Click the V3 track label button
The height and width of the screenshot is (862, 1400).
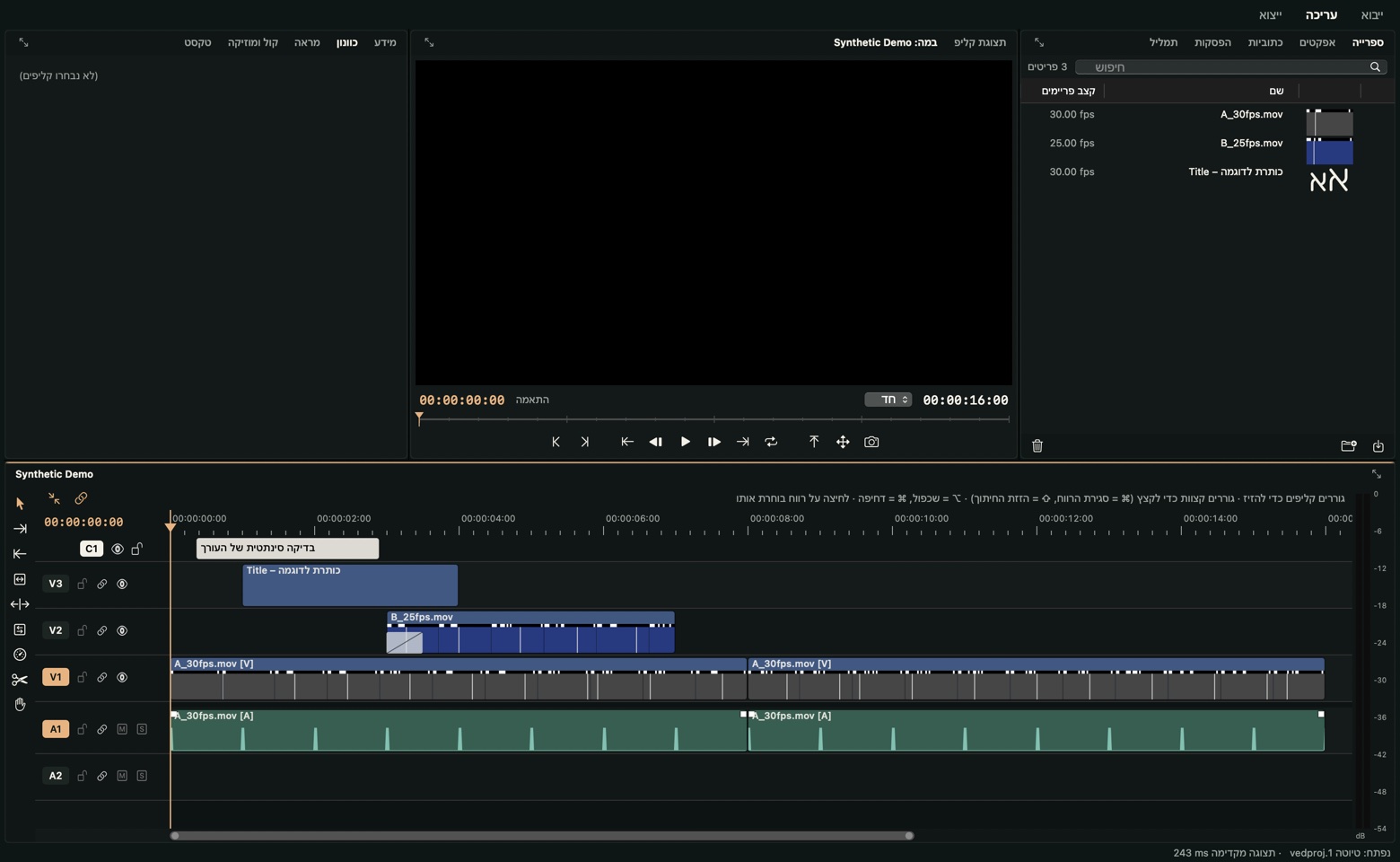(56, 584)
